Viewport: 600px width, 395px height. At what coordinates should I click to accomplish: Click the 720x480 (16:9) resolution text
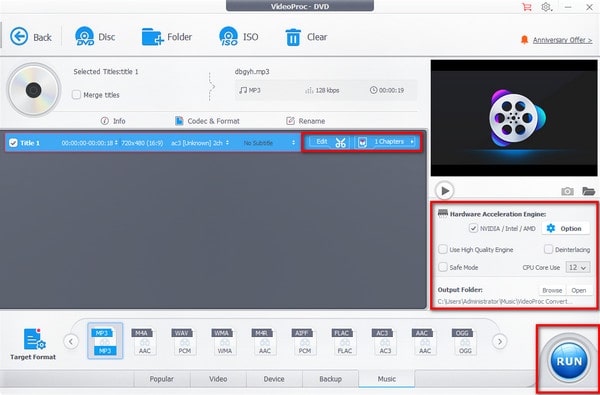[x=142, y=143]
